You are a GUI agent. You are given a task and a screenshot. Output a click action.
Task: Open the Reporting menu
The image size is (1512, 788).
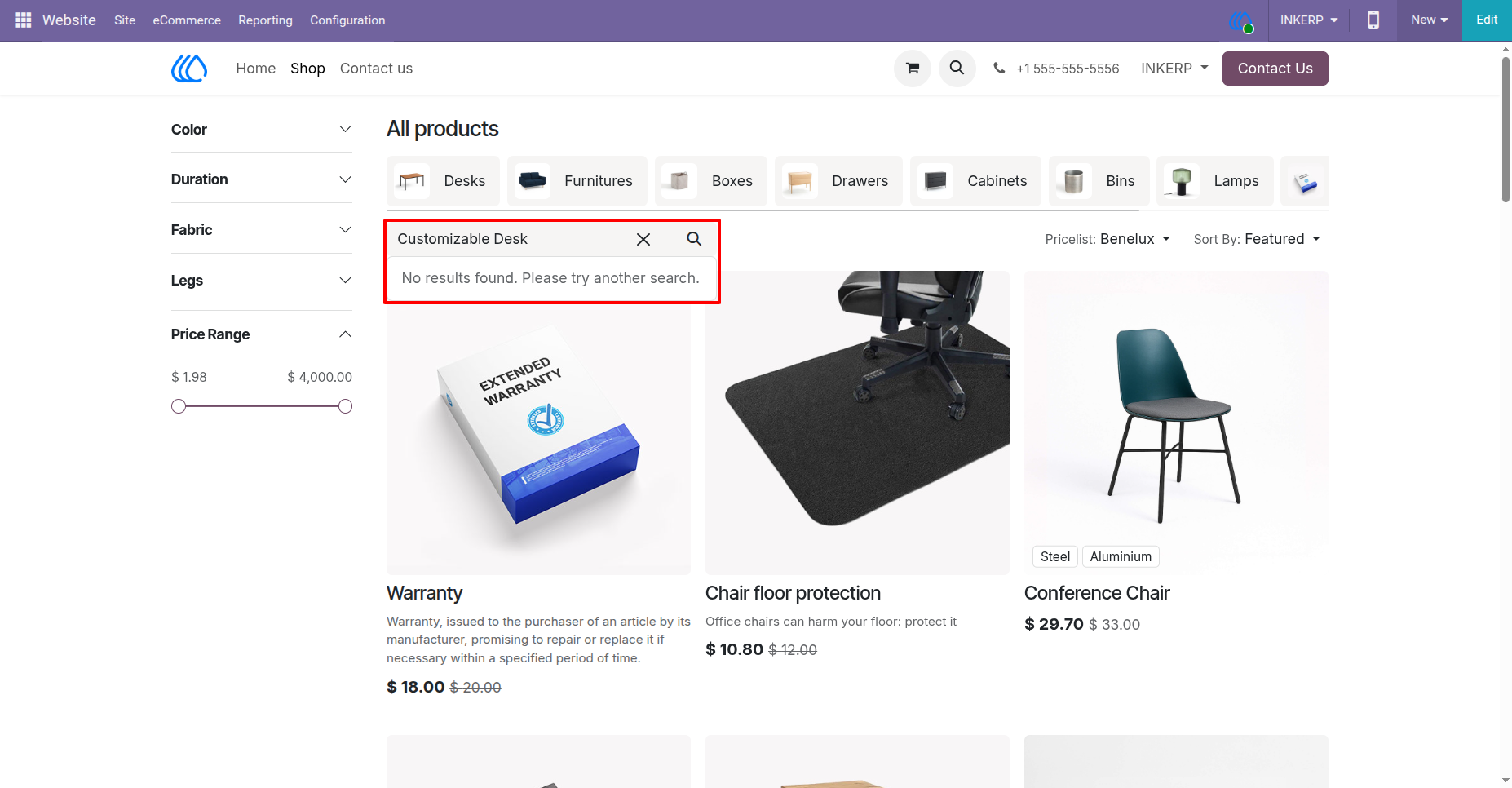[x=265, y=20]
